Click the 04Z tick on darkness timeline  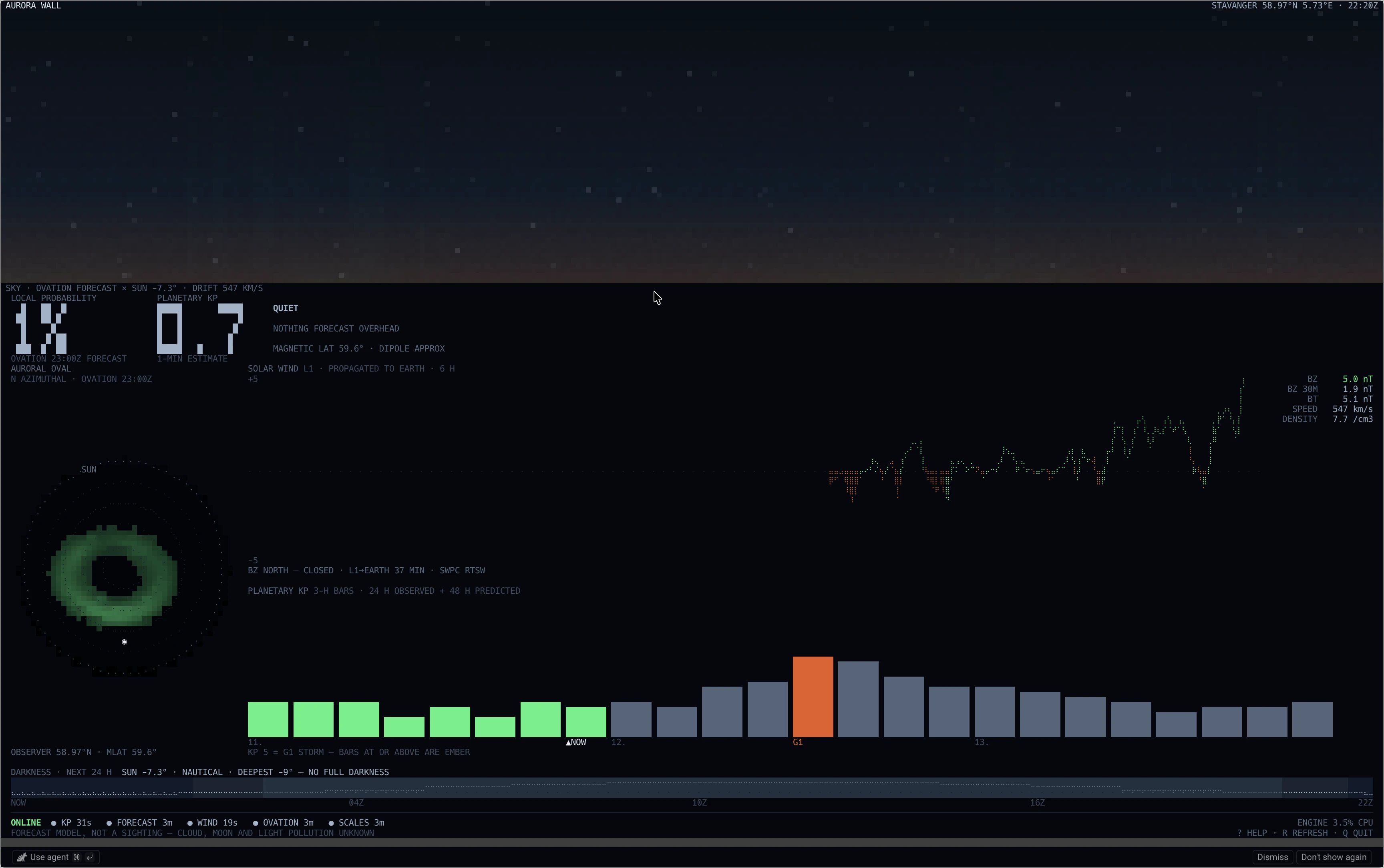pyautogui.click(x=356, y=803)
